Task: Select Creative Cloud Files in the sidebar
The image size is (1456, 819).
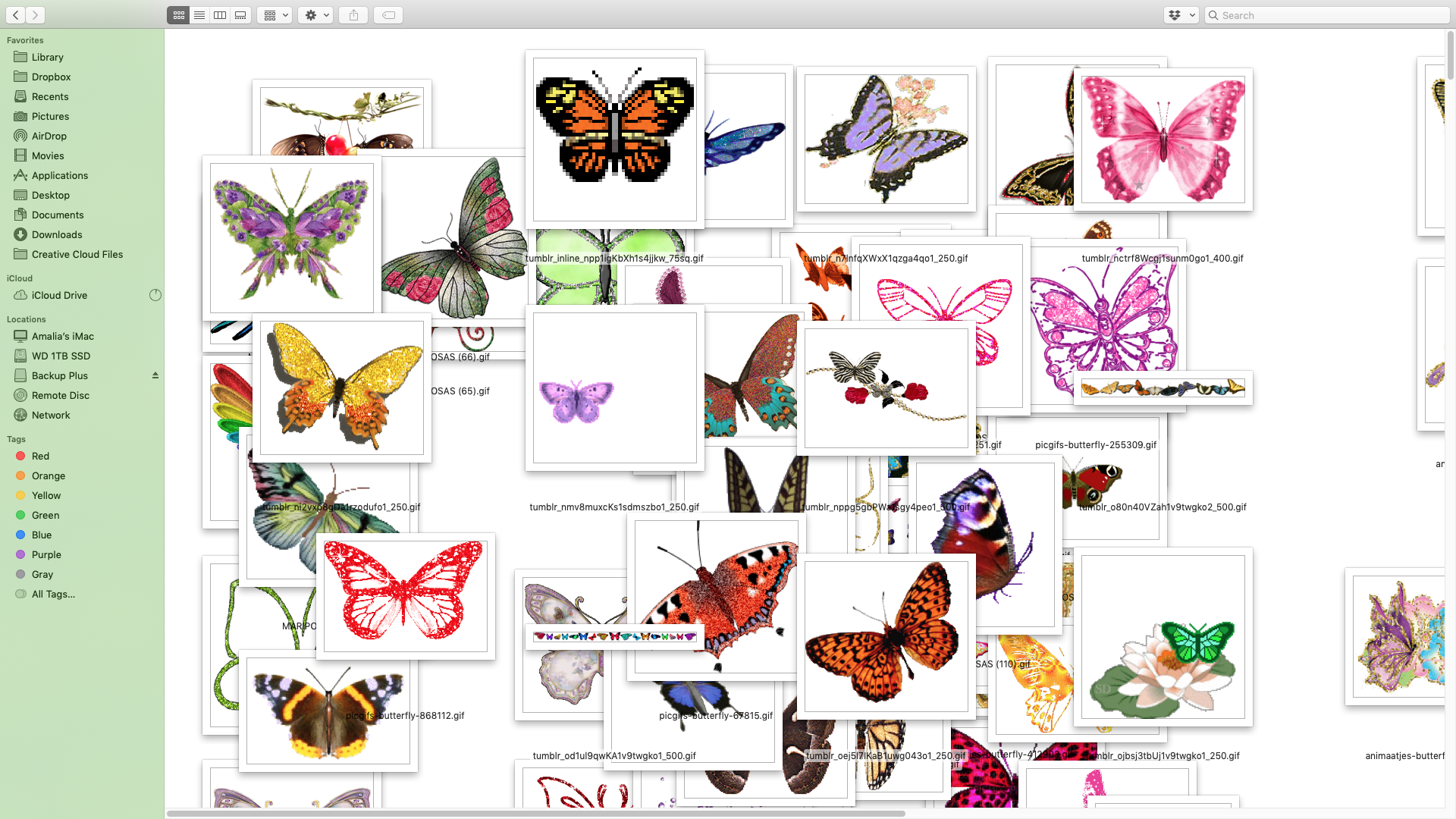Action: [x=77, y=254]
